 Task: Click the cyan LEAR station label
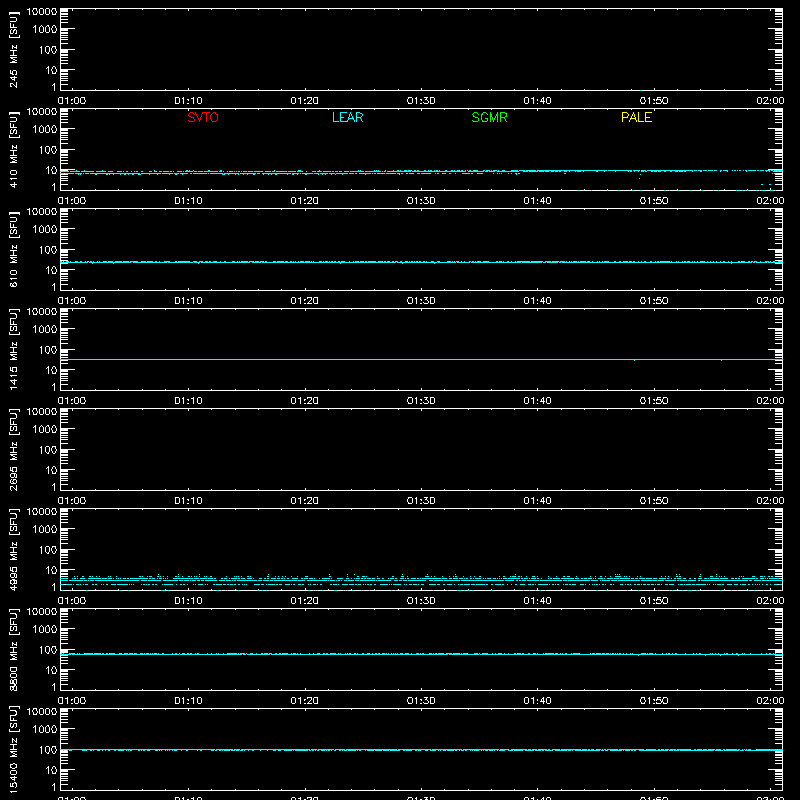(x=347, y=117)
